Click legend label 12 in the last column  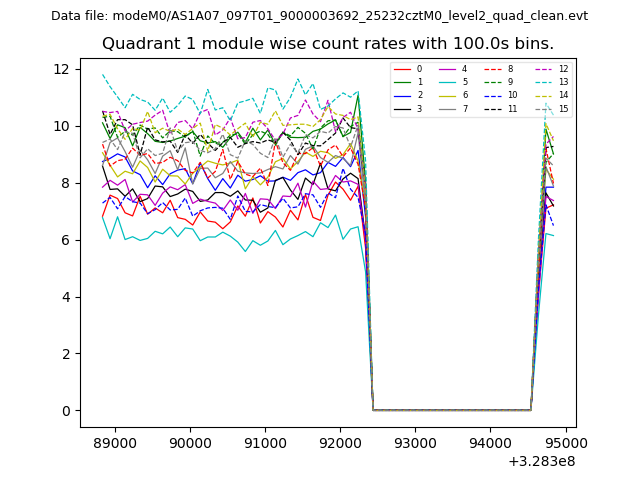point(563,69)
